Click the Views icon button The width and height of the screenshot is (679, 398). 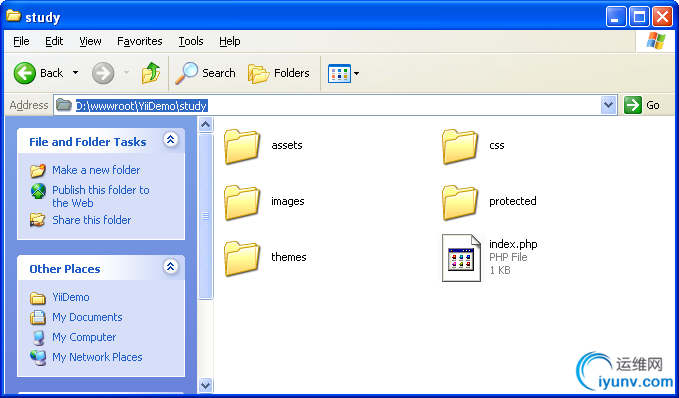[x=340, y=73]
